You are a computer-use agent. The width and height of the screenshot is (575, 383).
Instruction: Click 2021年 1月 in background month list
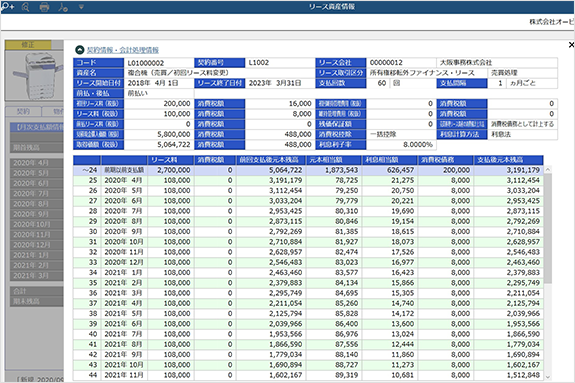(37, 255)
